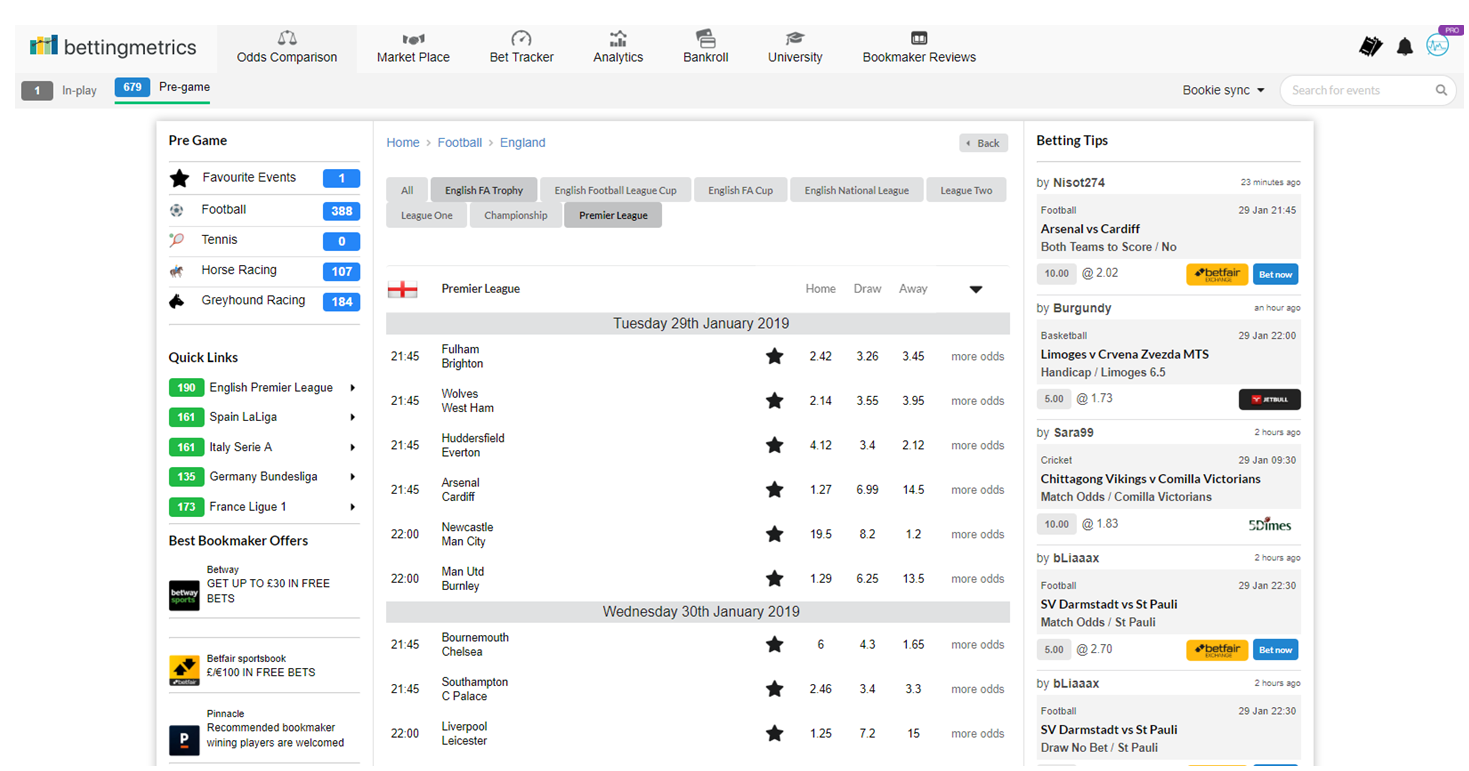
Task: Click the Tennis racket icon in sidebar
Action: coord(177,240)
